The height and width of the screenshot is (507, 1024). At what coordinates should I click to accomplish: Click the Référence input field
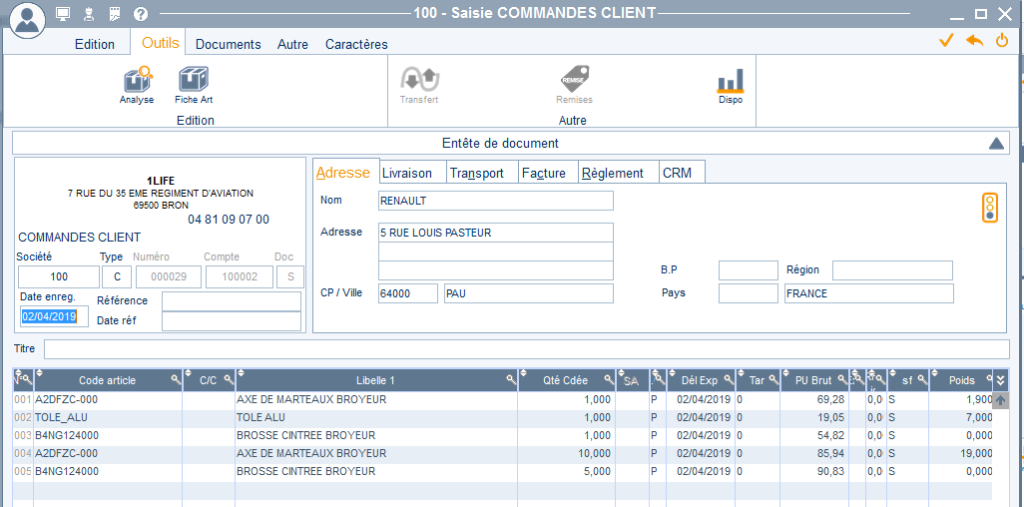click(x=231, y=301)
